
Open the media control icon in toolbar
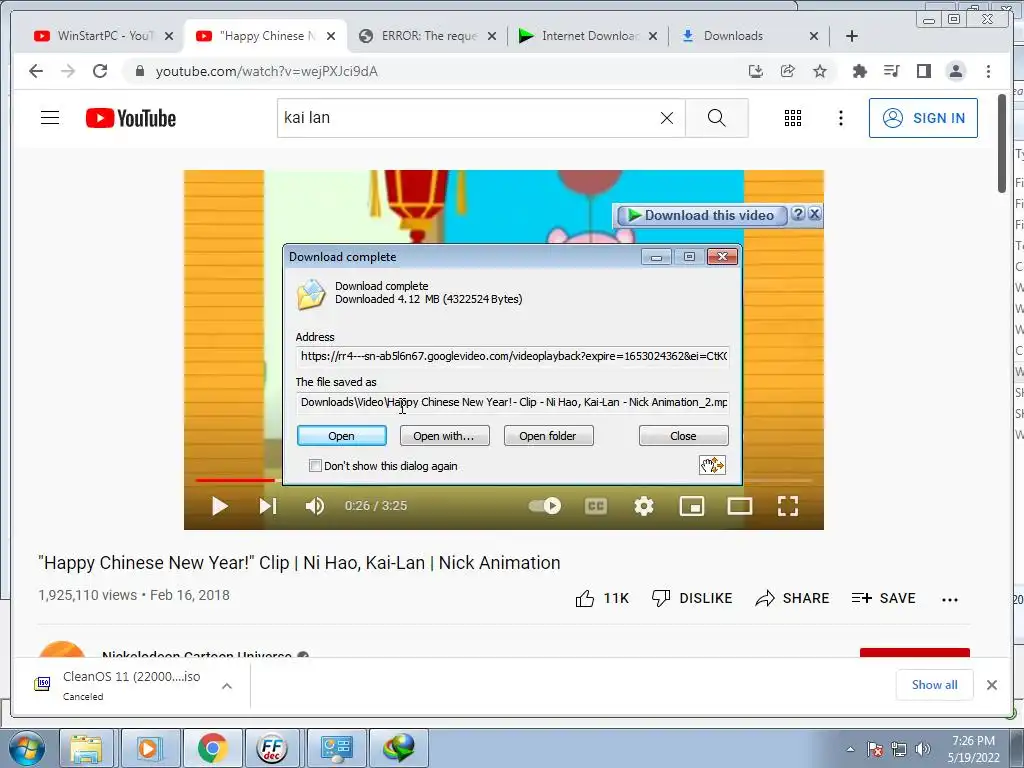tap(891, 71)
